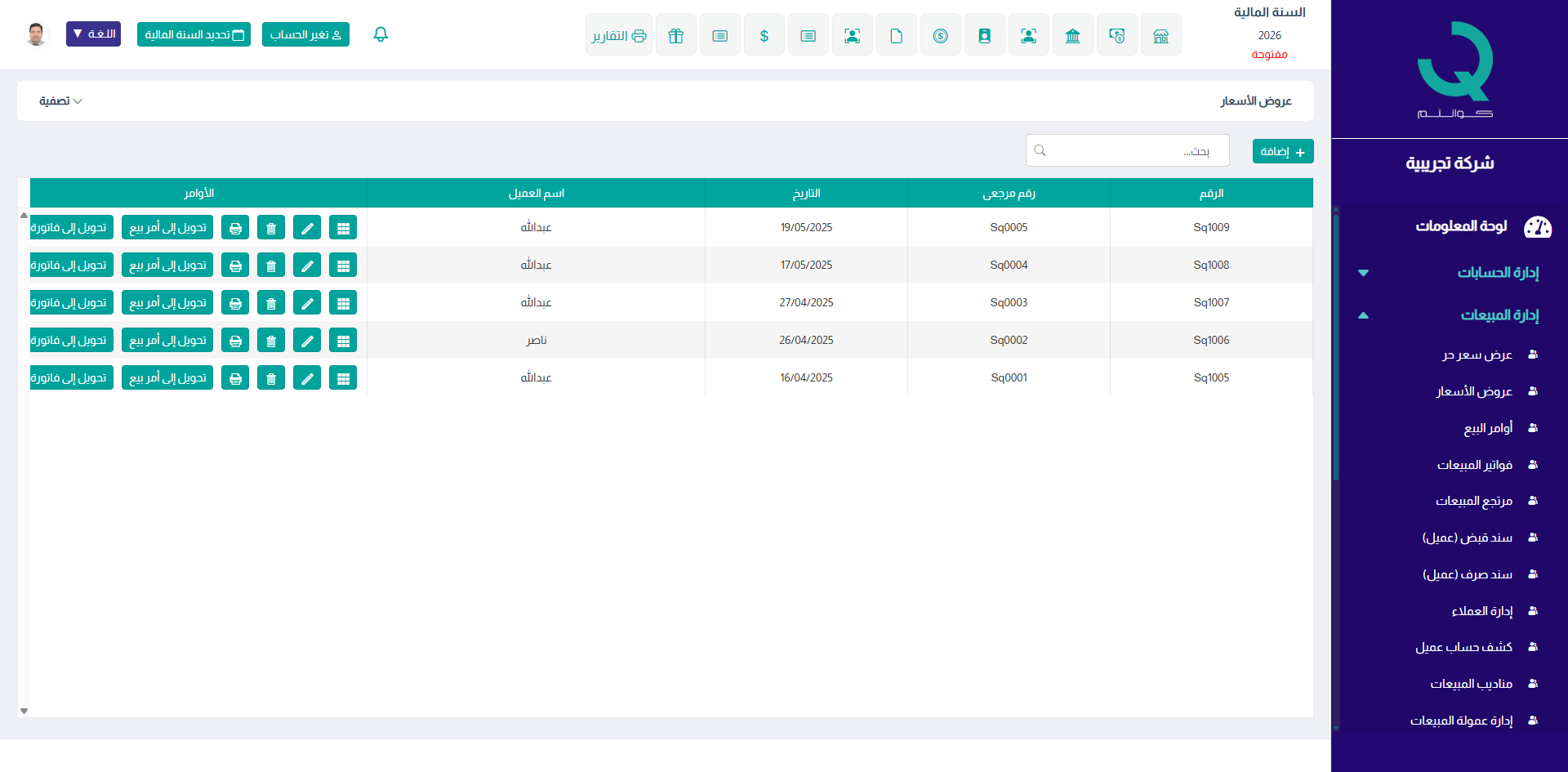Click the store front toolbar icon

click(1160, 35)
